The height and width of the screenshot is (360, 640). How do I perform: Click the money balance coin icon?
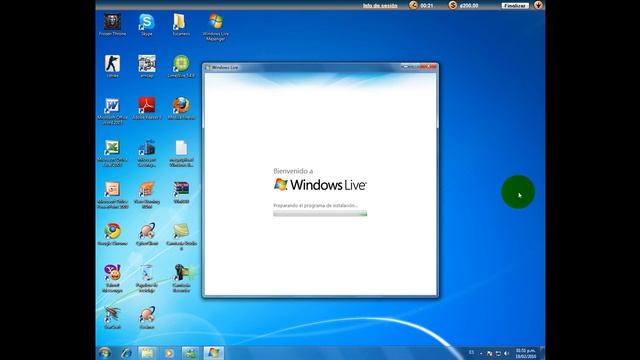point(453,5)
